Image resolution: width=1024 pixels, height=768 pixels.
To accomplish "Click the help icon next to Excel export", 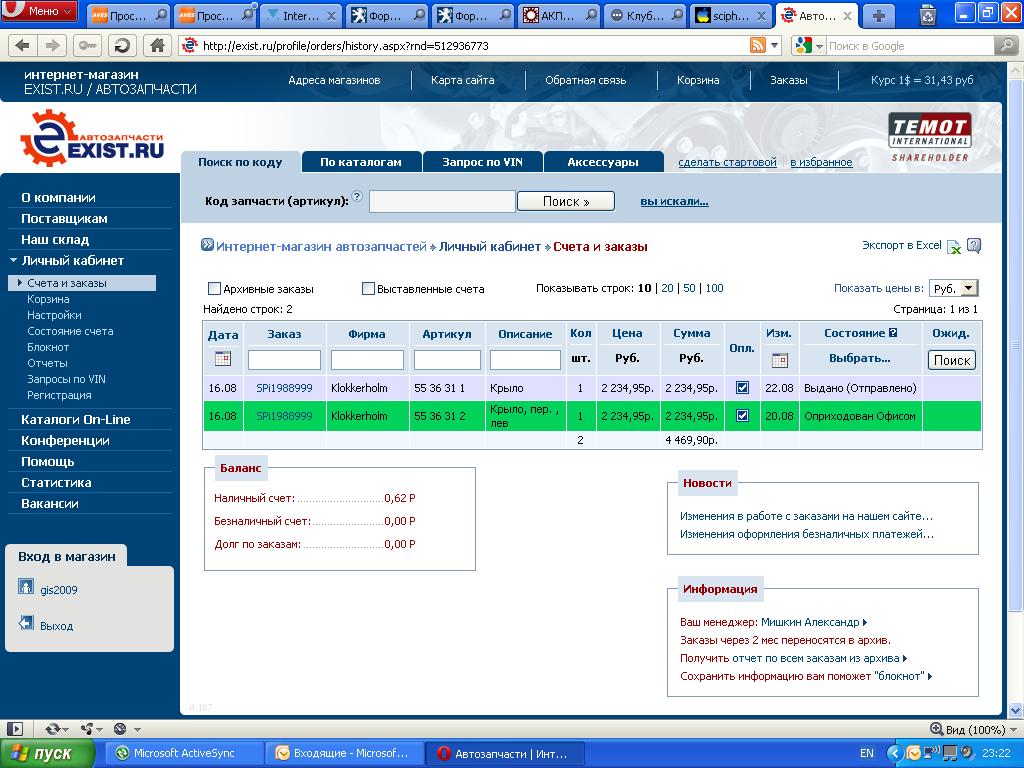I will tap(974, 246).
